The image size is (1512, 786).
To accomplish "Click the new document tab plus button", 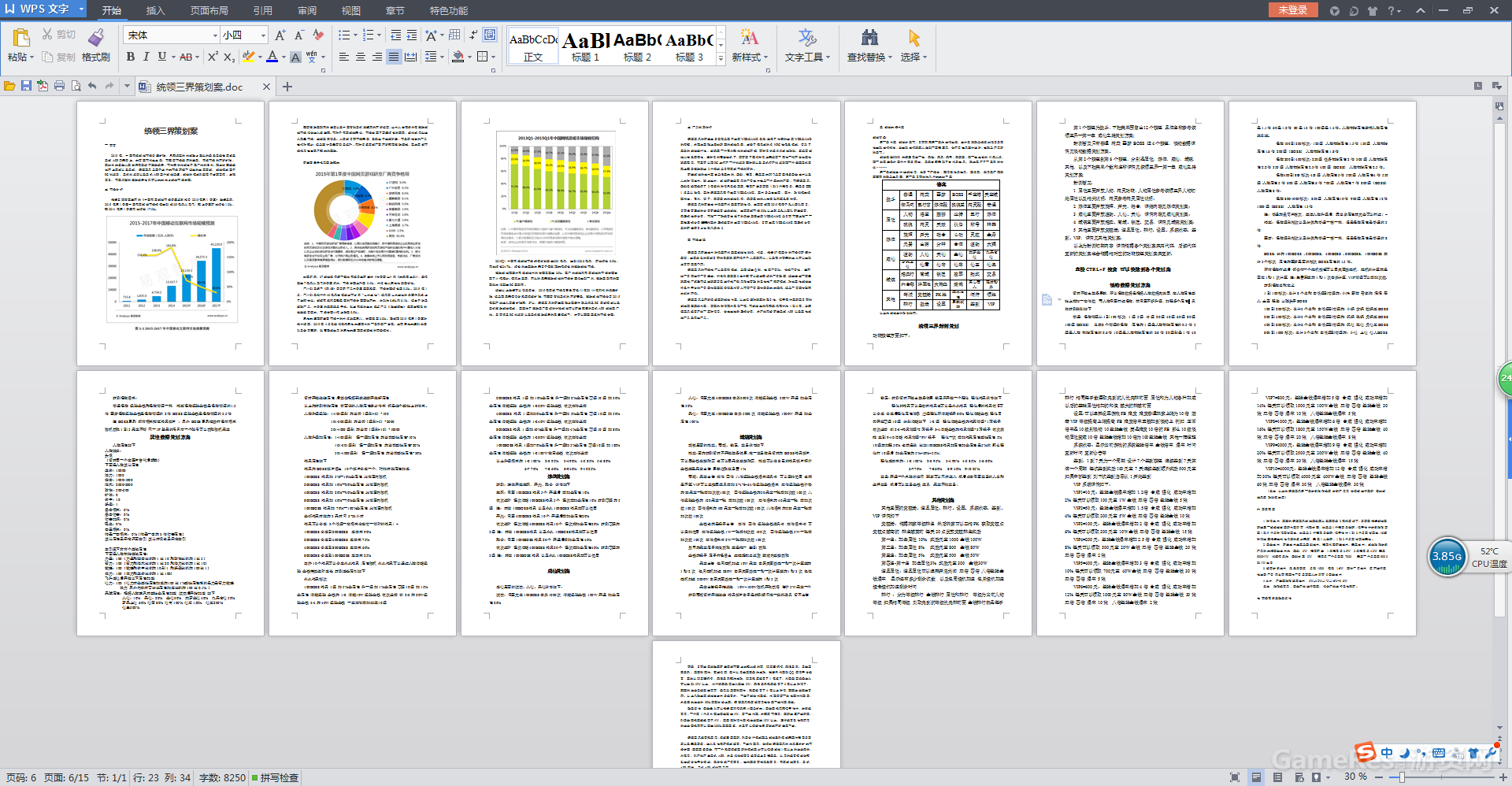I will (x=287, y=87).
